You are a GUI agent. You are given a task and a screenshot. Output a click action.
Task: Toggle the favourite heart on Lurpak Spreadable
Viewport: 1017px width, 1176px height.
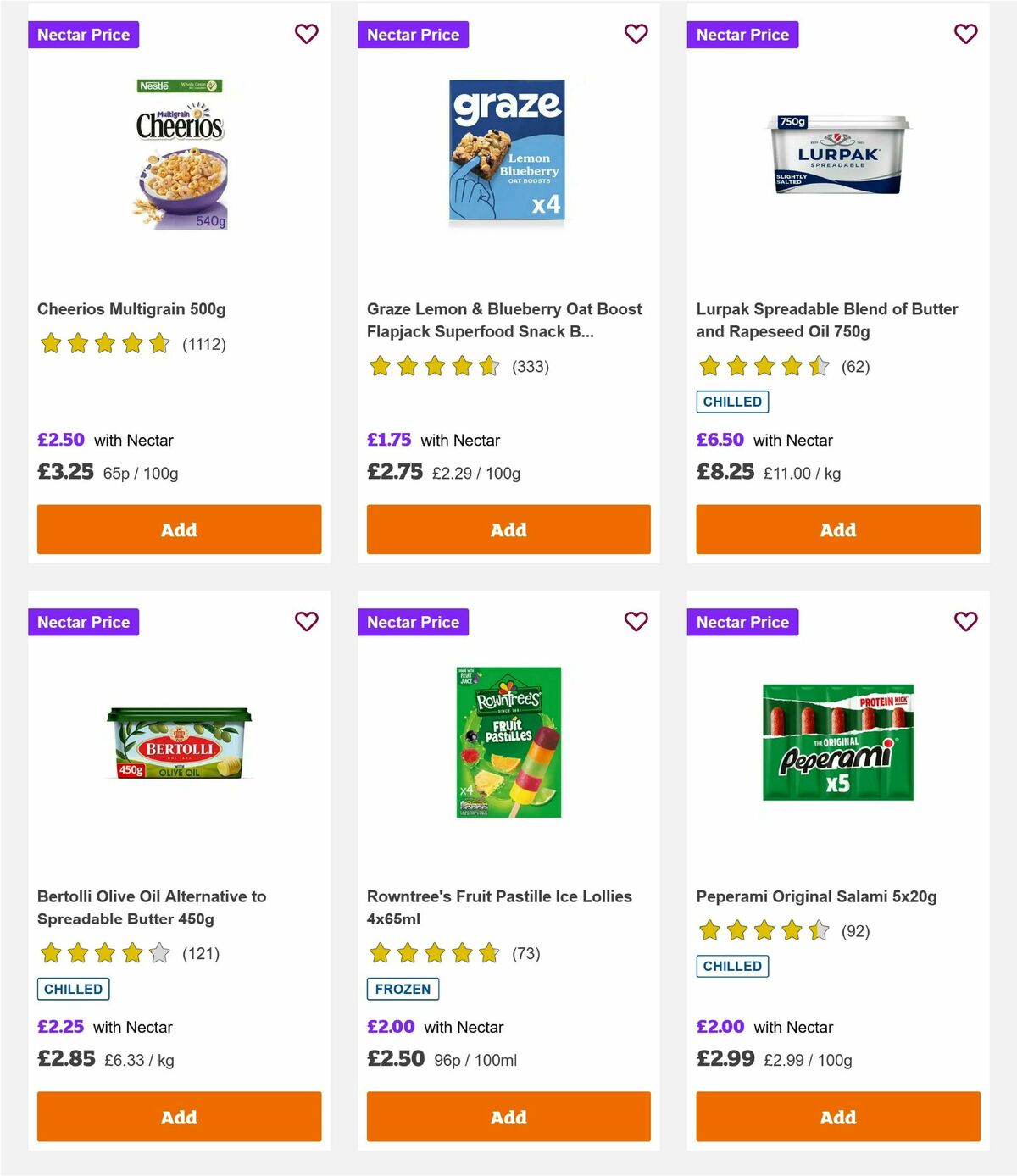(x=965, y=34)
